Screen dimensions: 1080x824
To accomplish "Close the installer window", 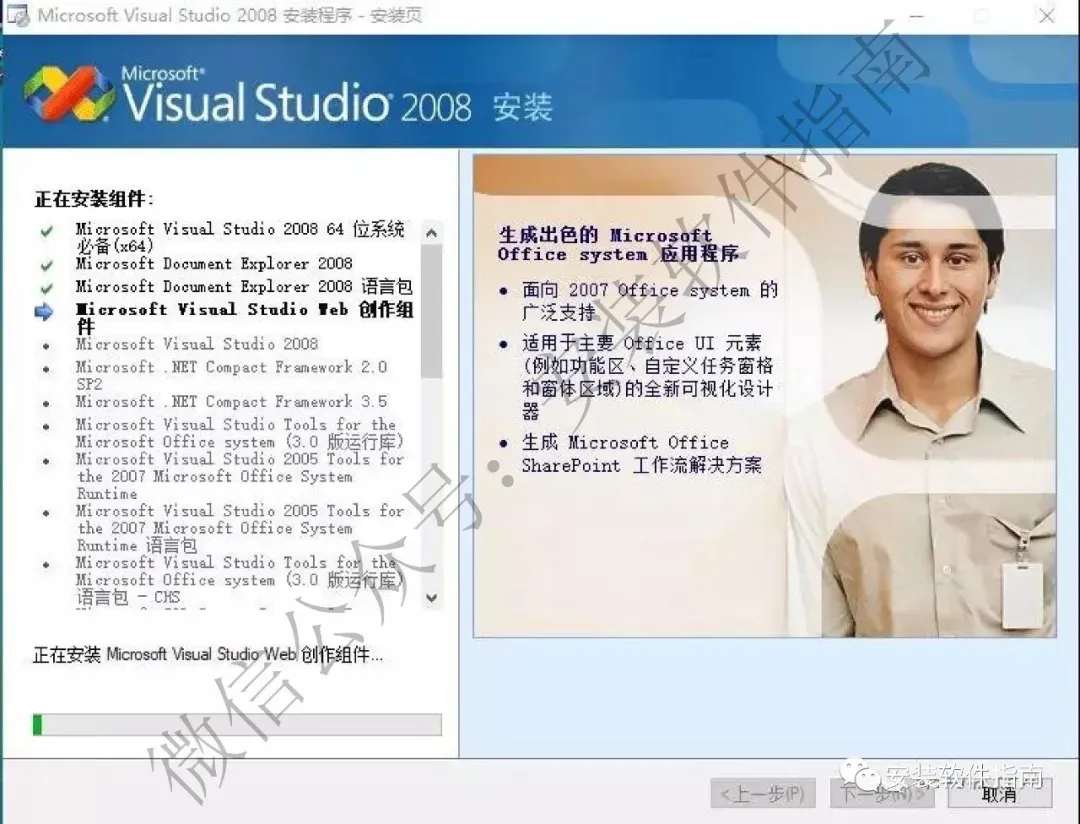I will [x=1047, y=16].
